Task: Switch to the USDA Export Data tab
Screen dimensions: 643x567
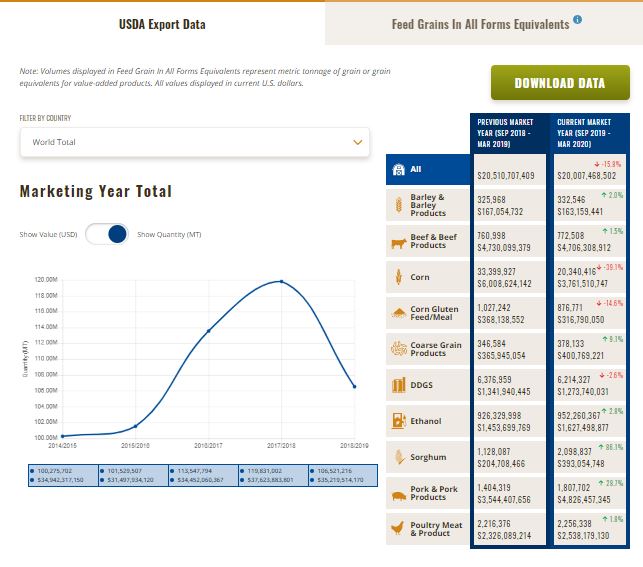Action: 162,24
